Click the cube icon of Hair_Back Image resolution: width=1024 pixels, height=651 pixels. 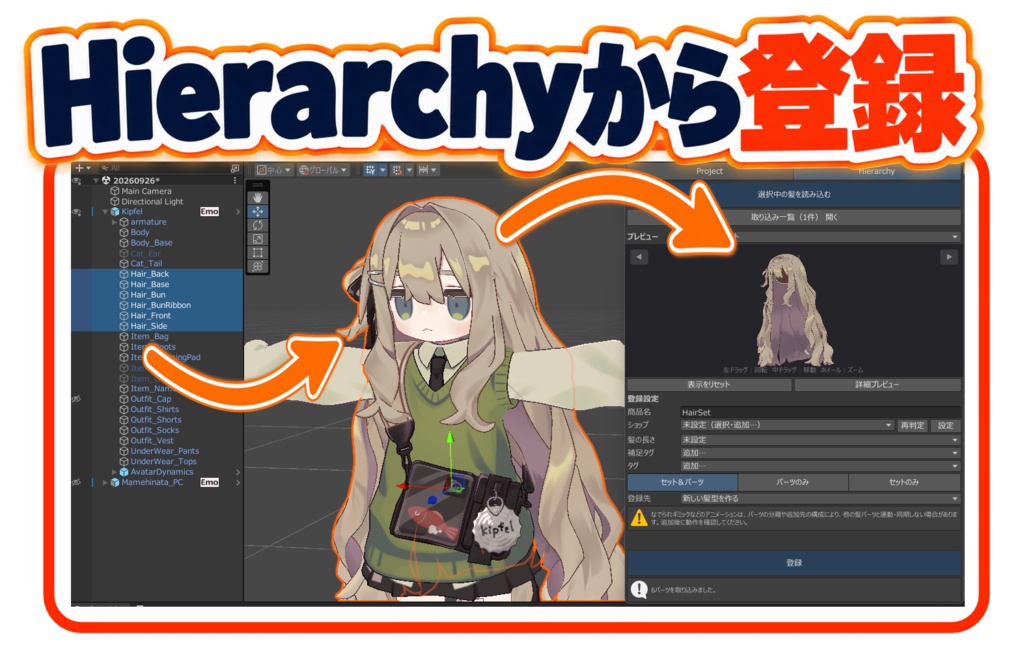point(124,274)
